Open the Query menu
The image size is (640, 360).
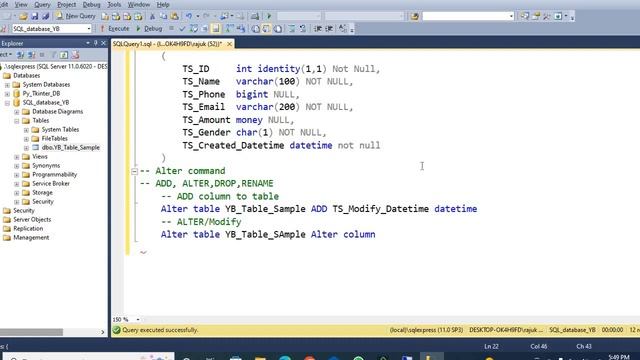(42, 4)
